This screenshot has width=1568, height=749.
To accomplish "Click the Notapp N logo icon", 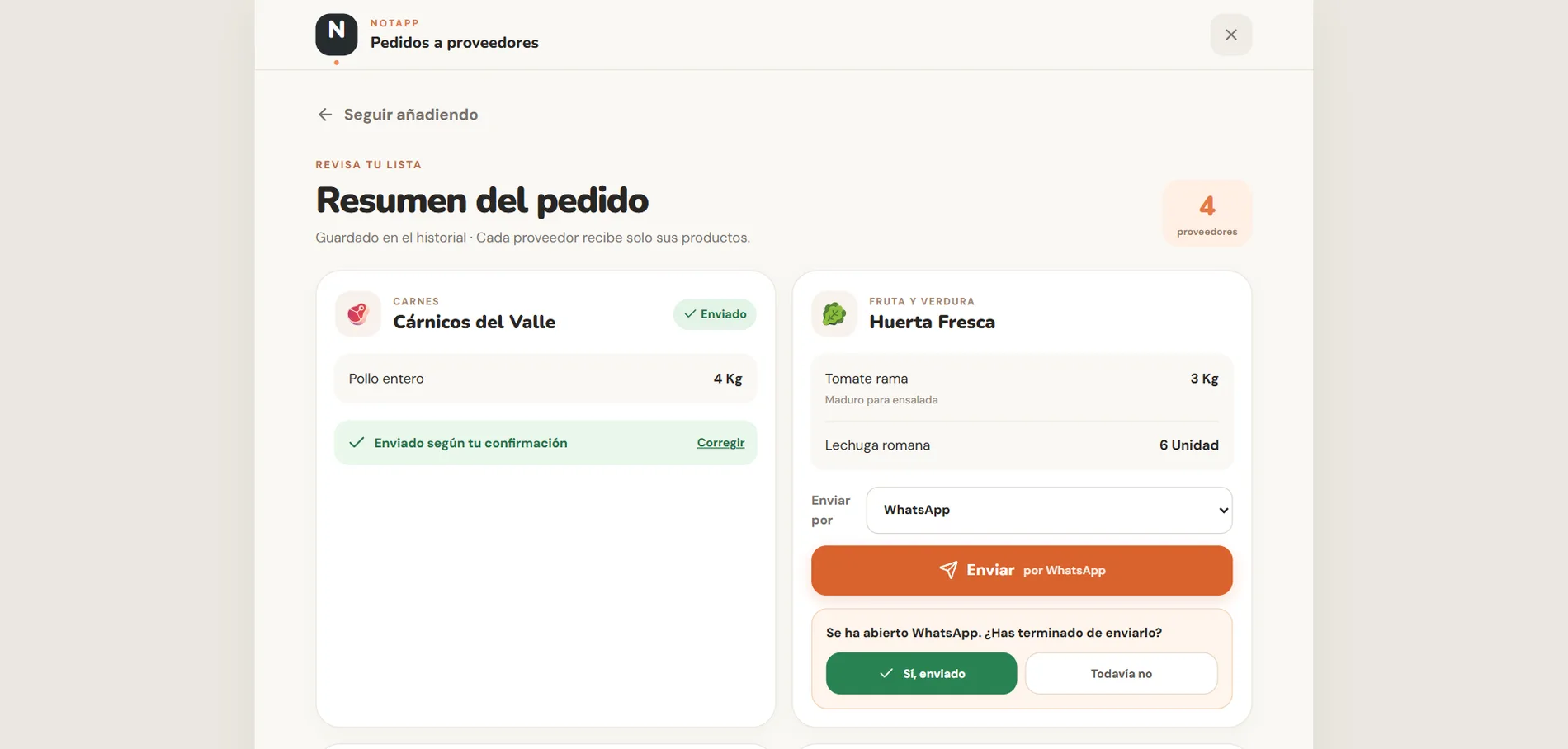I will click(x=336, y=34).
